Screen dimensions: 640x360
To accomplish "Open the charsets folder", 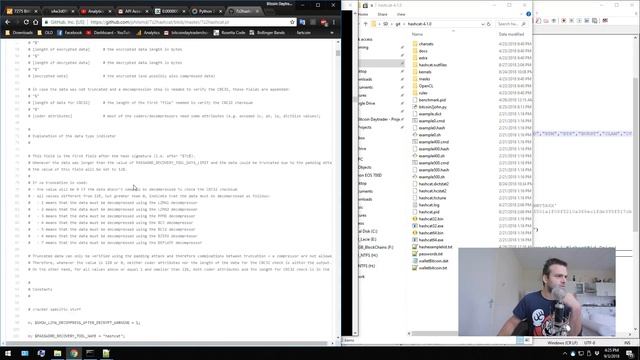I will tap(426, 44).
